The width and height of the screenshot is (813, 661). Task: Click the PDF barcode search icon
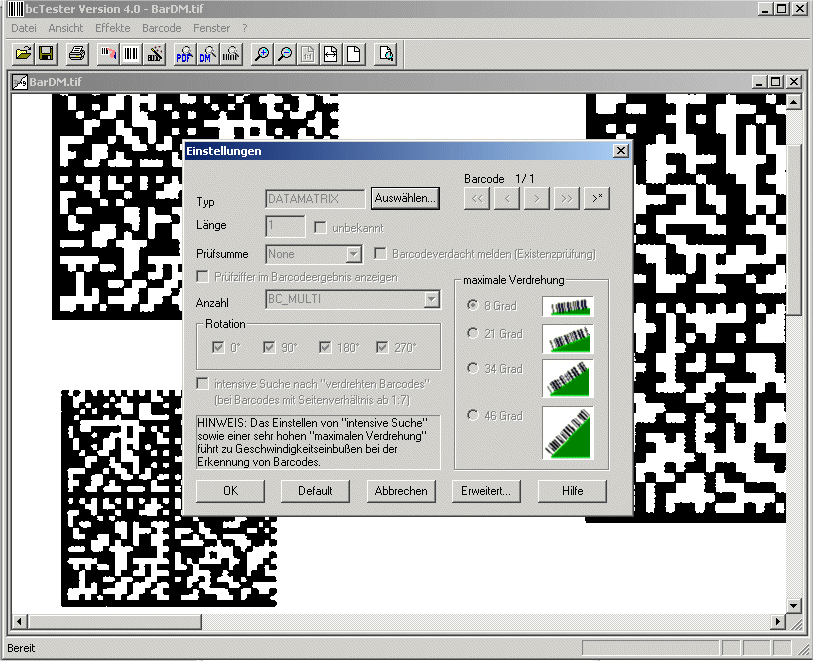(x=185, y=54)
